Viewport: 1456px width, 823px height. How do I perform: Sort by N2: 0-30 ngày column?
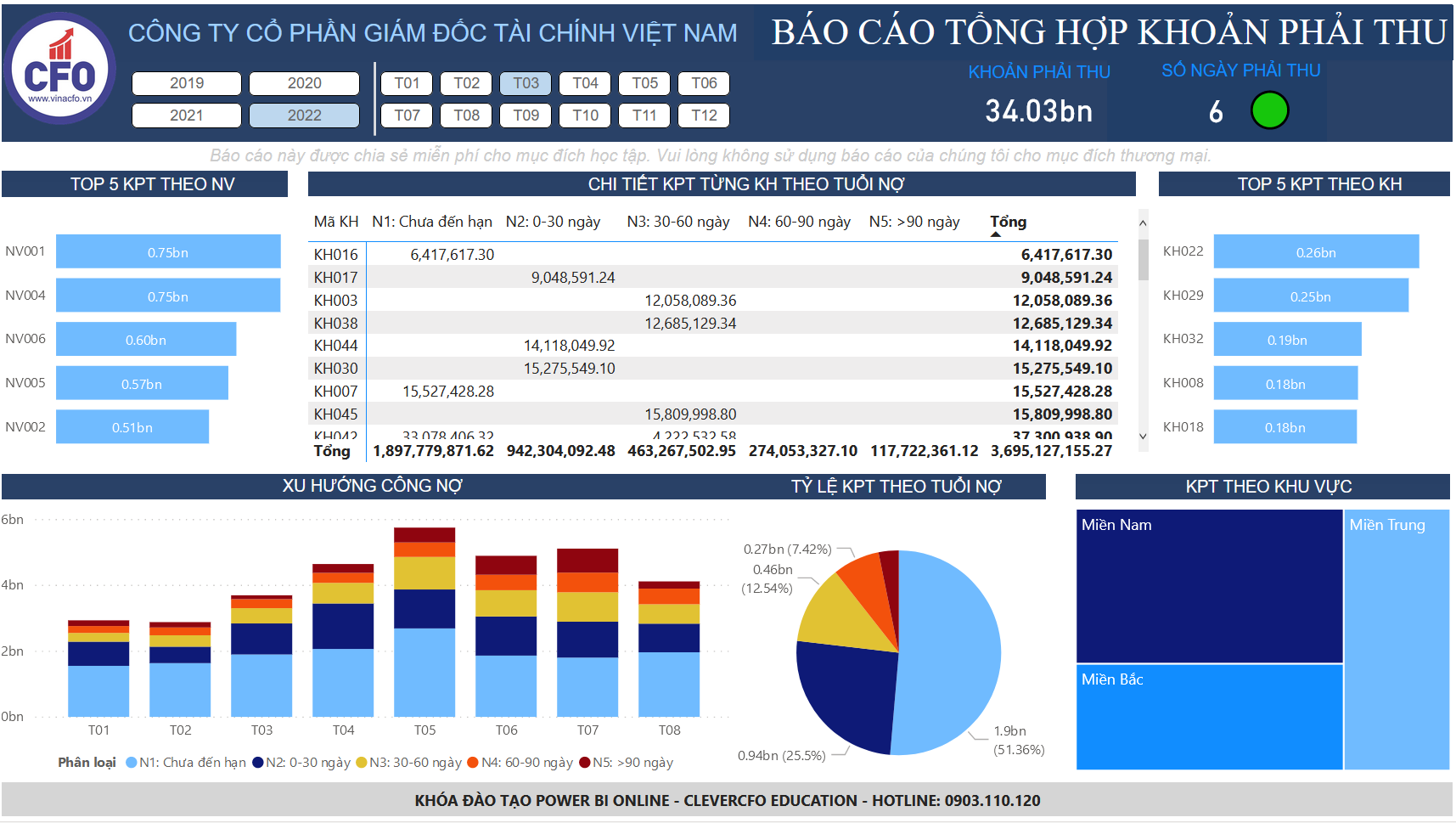click(x=553, y=222)
